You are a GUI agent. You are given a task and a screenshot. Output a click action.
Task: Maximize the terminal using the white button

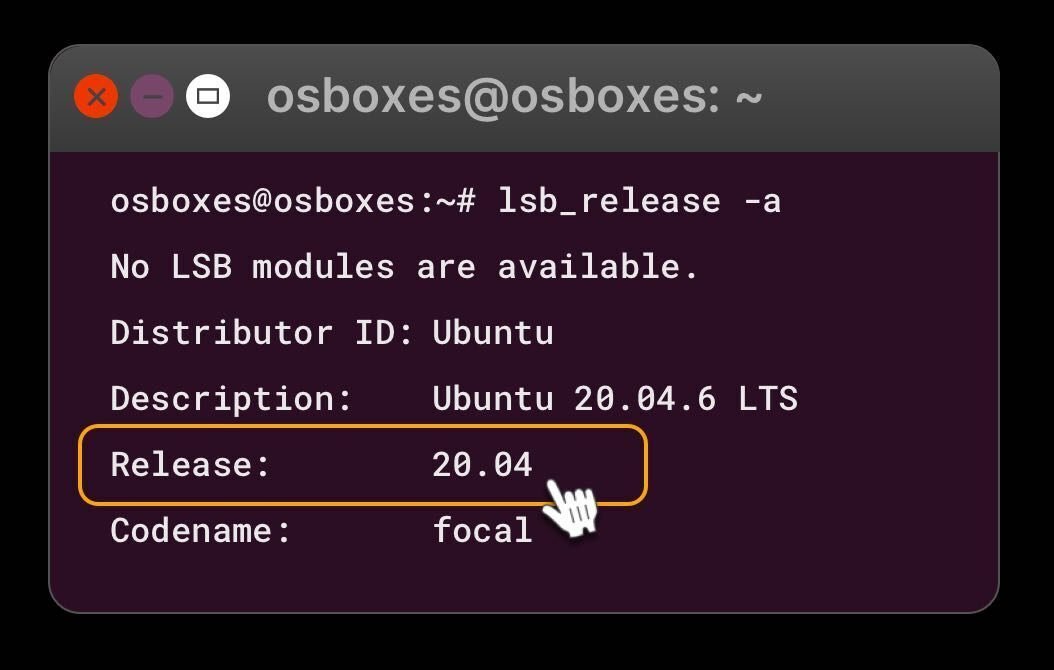coord(208,97)
